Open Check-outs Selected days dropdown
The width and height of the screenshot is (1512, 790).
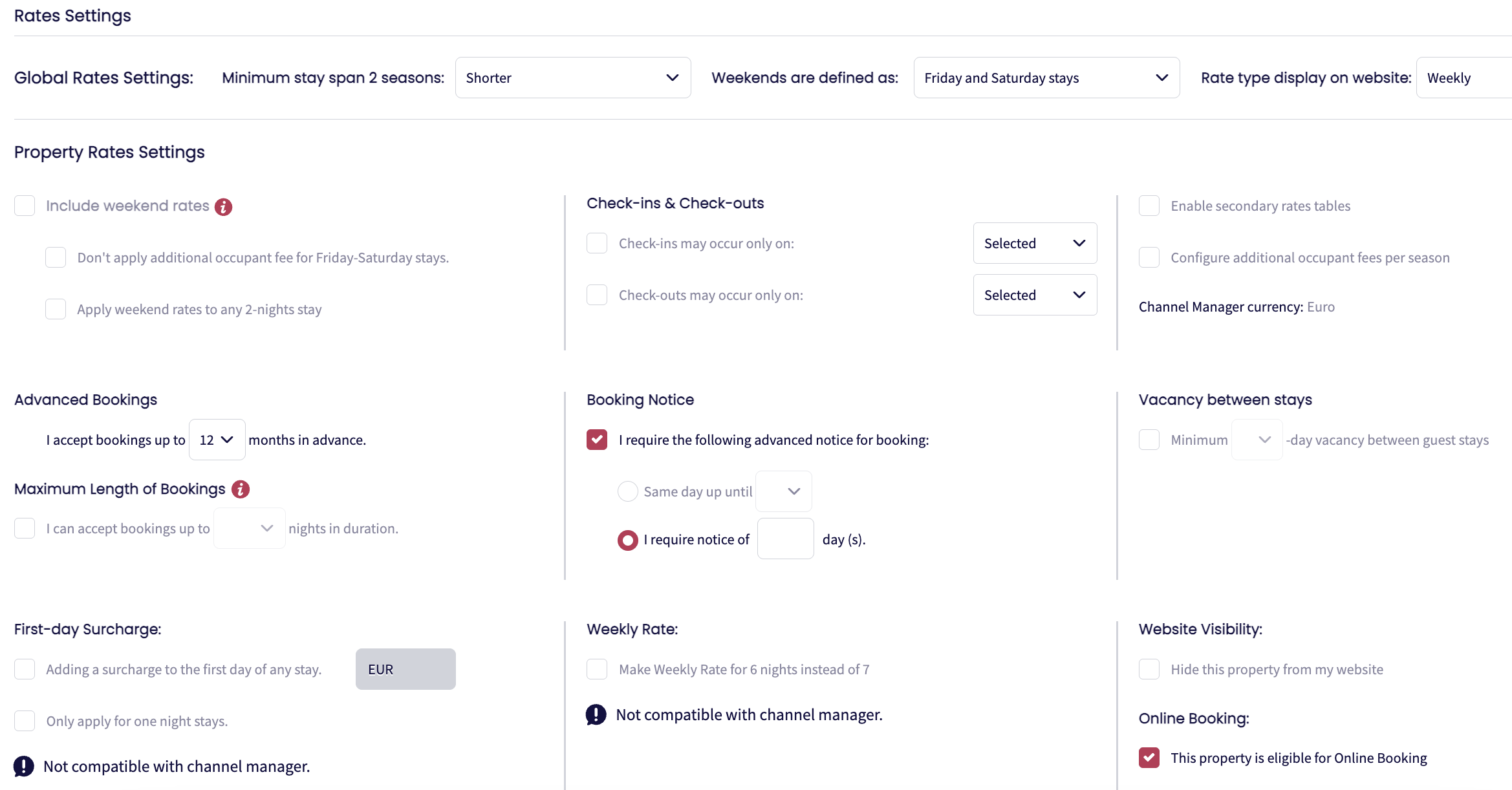point(1034,295)
